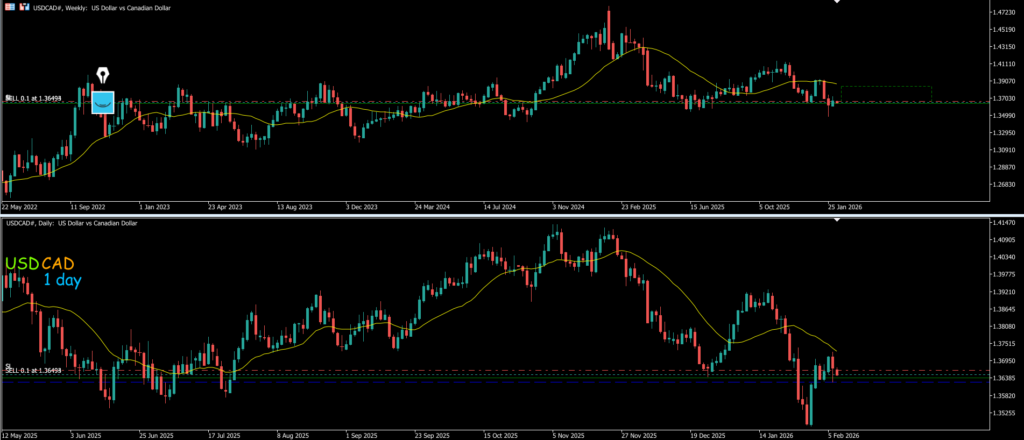Screen dimensions: 1024x440
Task: Select the SELL 0.1 order label on weekly chart
Action: tap(34, 98)
